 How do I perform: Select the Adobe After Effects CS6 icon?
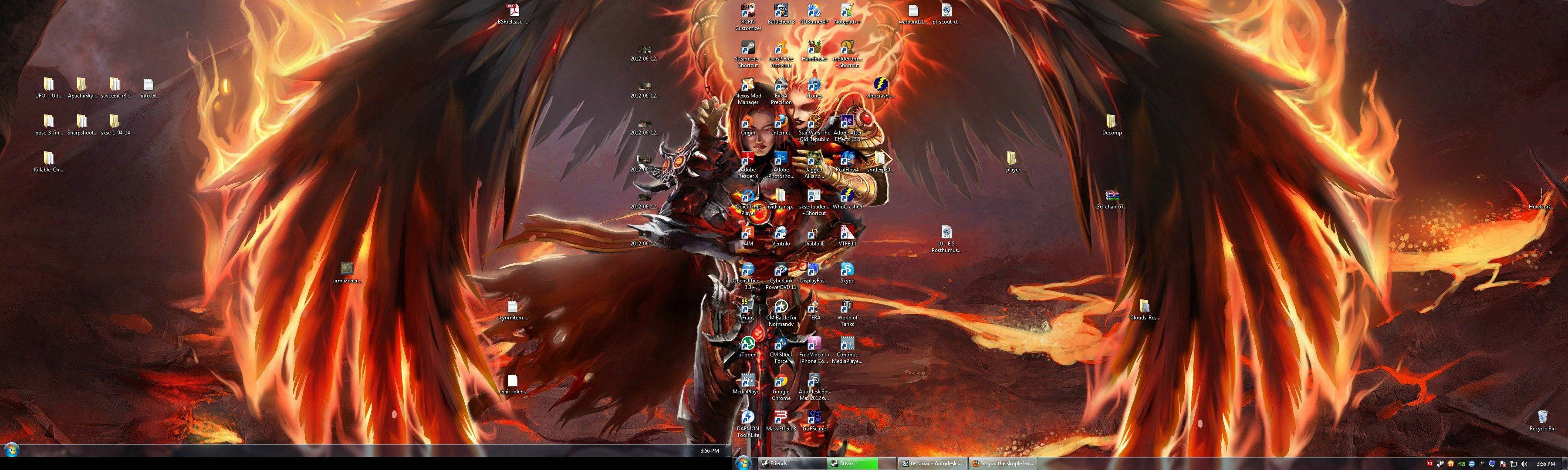pos(847,122)
